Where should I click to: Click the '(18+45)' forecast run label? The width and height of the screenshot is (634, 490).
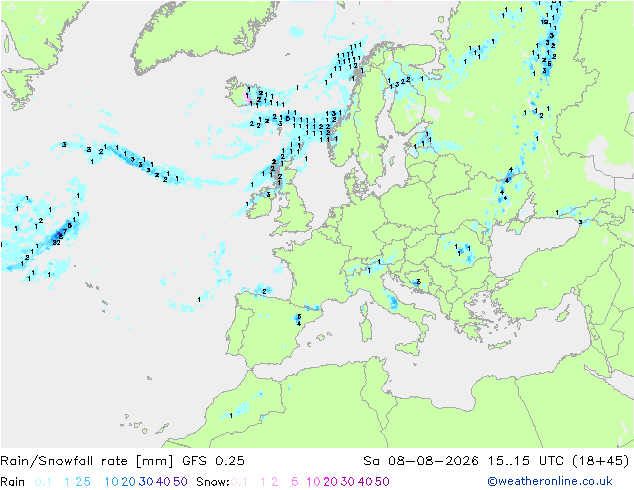(x=601, y=461)
